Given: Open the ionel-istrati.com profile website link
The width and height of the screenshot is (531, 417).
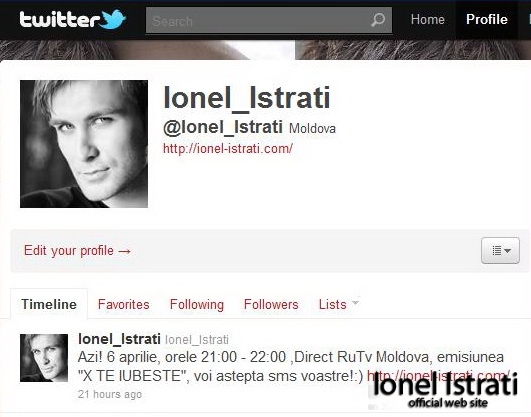Looking at the screenshot, I should (x=228, y=148).
